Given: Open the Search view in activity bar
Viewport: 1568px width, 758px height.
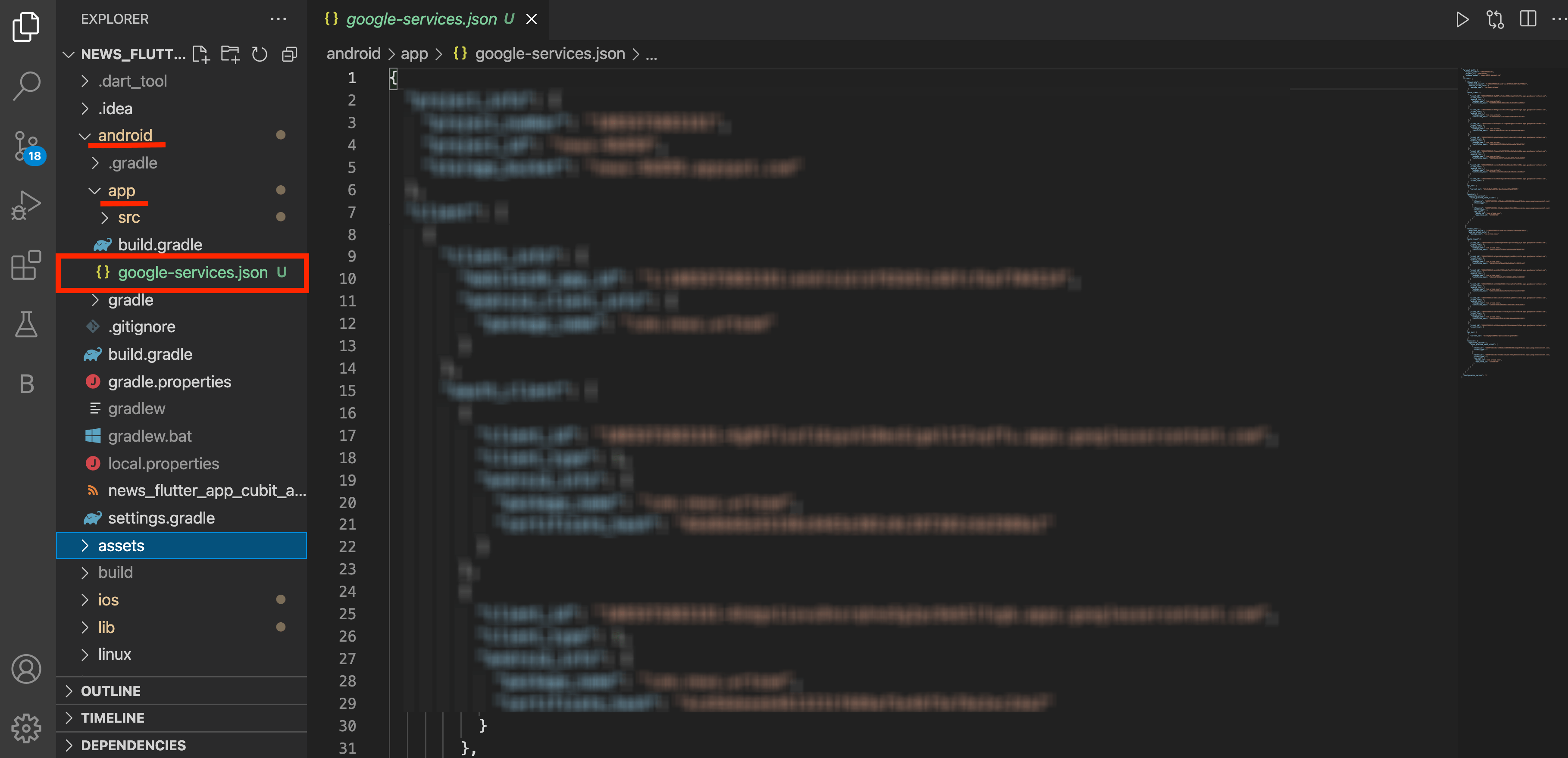Looking at the screenshot, I should click(x=26, y=86).
